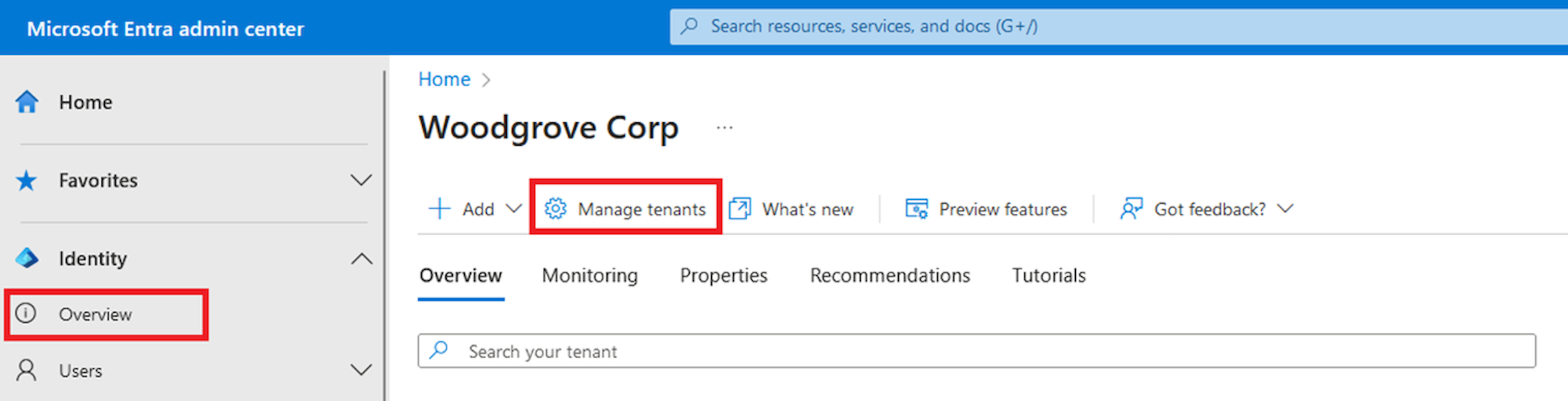Click the Home label in sidebar
Screen dimensions: 1568x401
click(x=85, y=102)
